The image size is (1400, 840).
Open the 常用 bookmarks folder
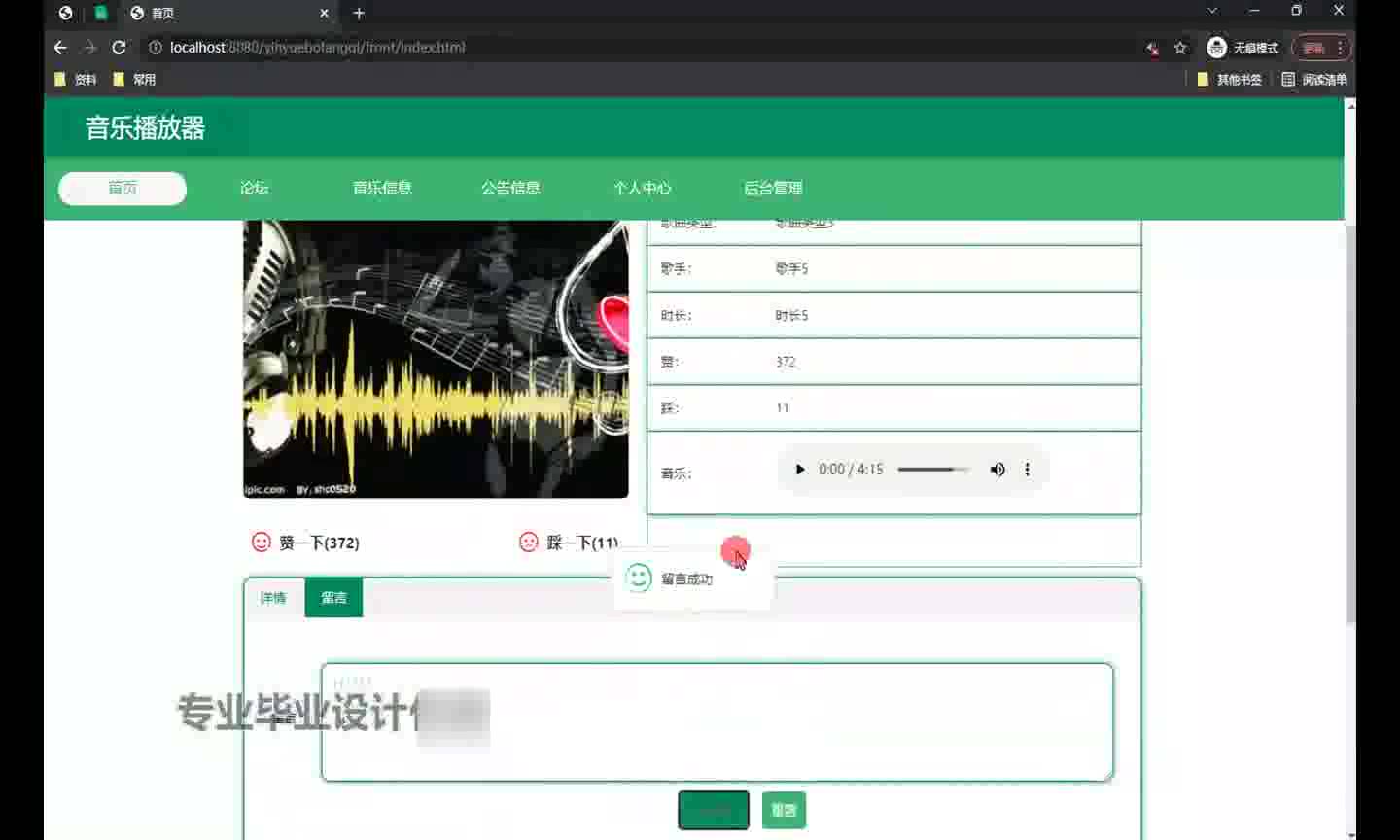pyautogui.click(x=134, y=80)
